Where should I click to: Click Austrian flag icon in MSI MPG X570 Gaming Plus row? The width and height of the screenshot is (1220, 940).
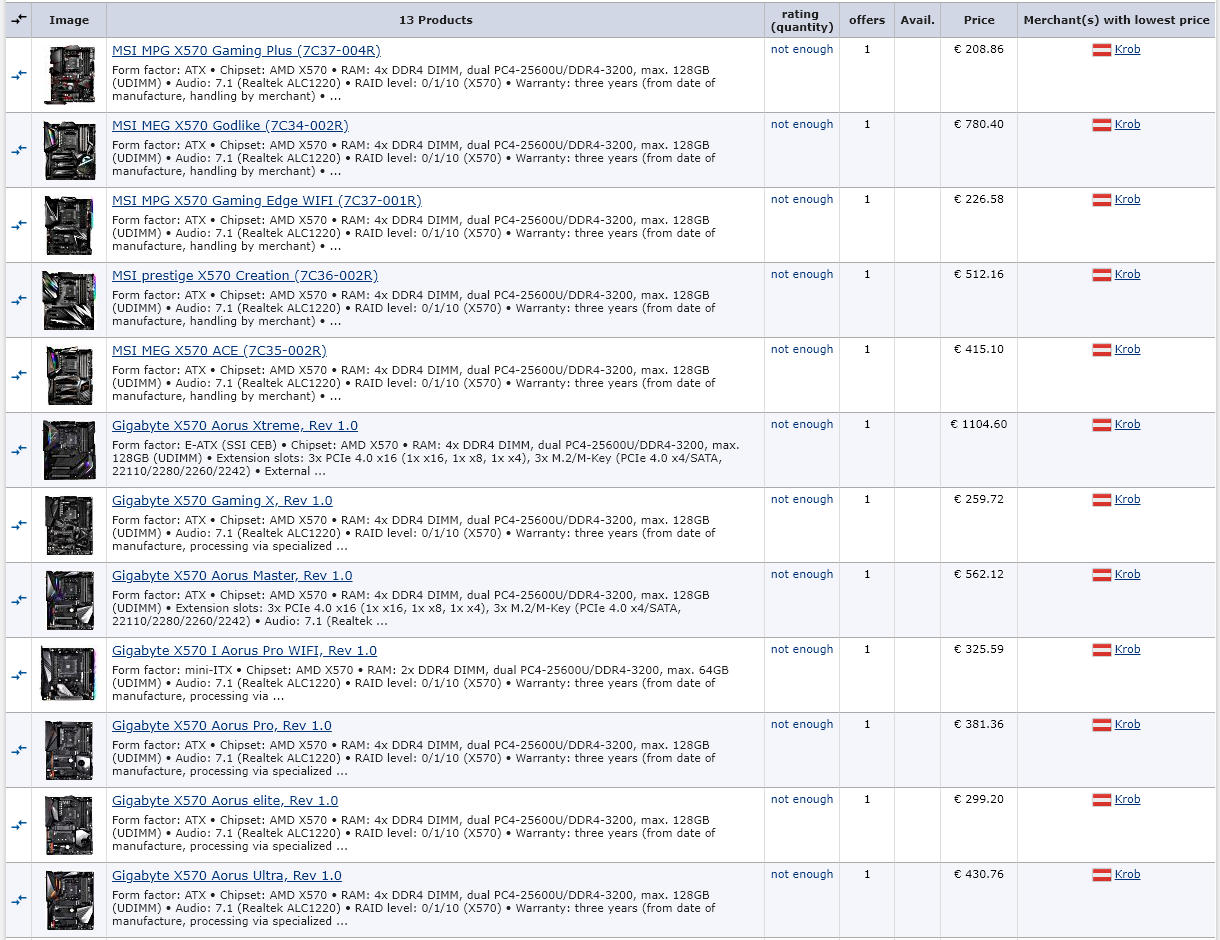pos(1102,50)
